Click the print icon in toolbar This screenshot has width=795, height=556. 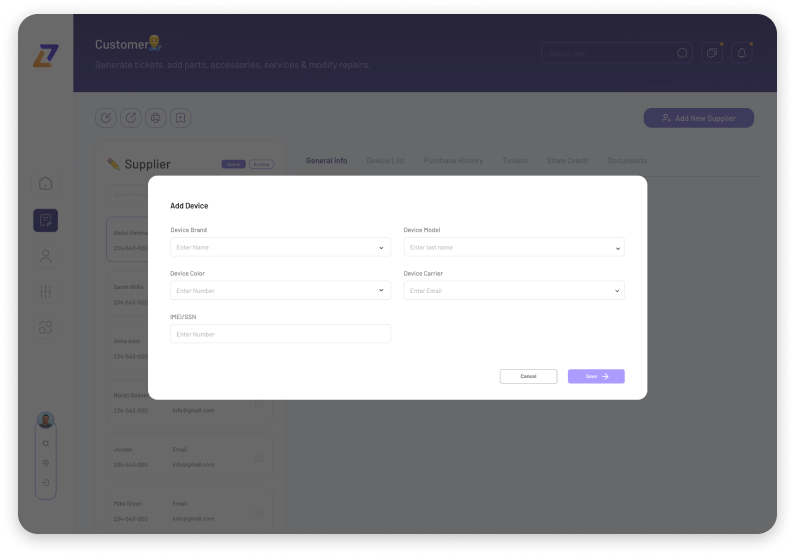pos(155,118)
